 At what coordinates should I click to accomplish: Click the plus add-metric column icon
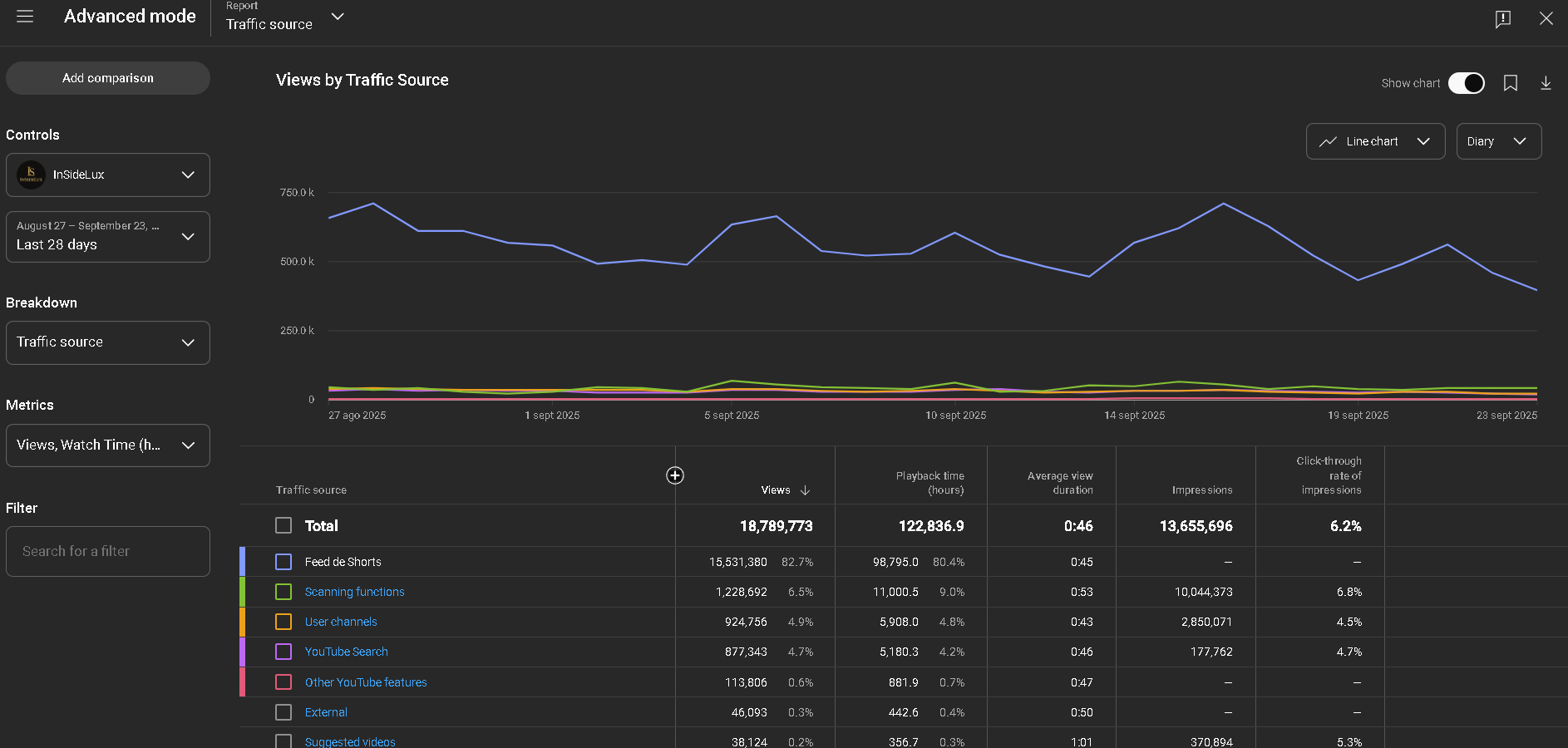coord(675,475)
